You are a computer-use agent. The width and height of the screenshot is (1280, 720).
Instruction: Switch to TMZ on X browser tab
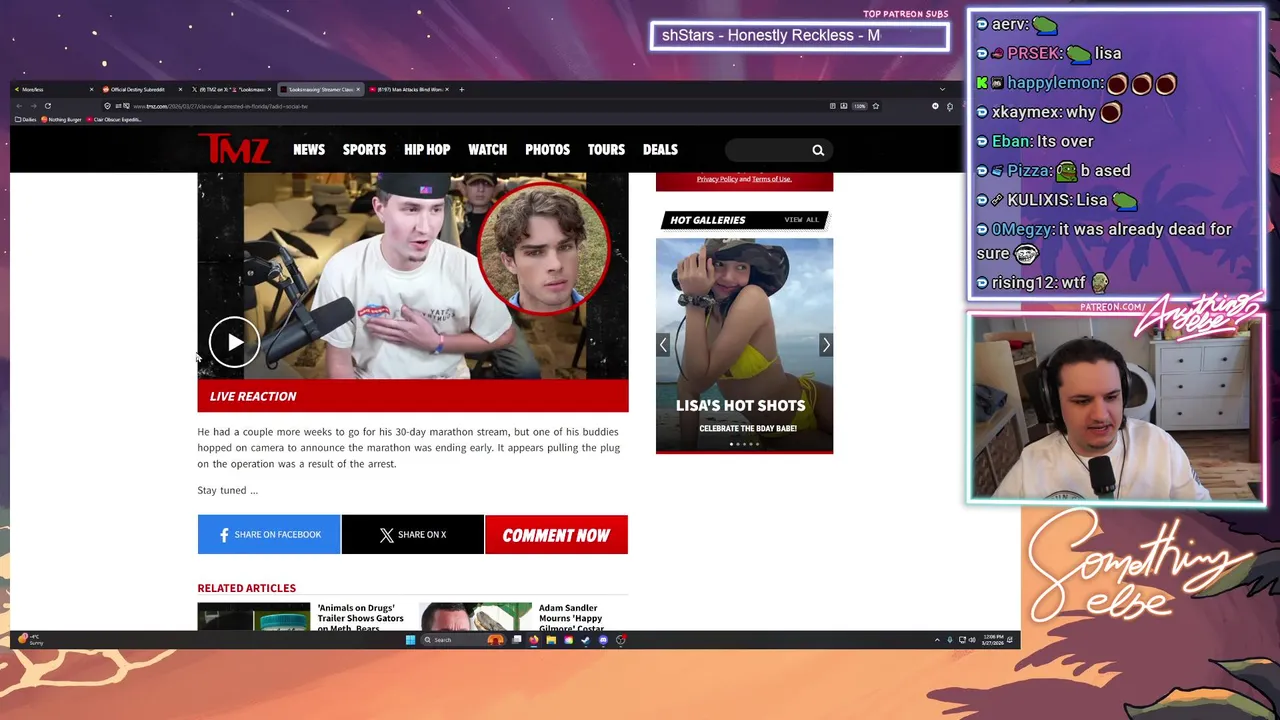[230, 89]
